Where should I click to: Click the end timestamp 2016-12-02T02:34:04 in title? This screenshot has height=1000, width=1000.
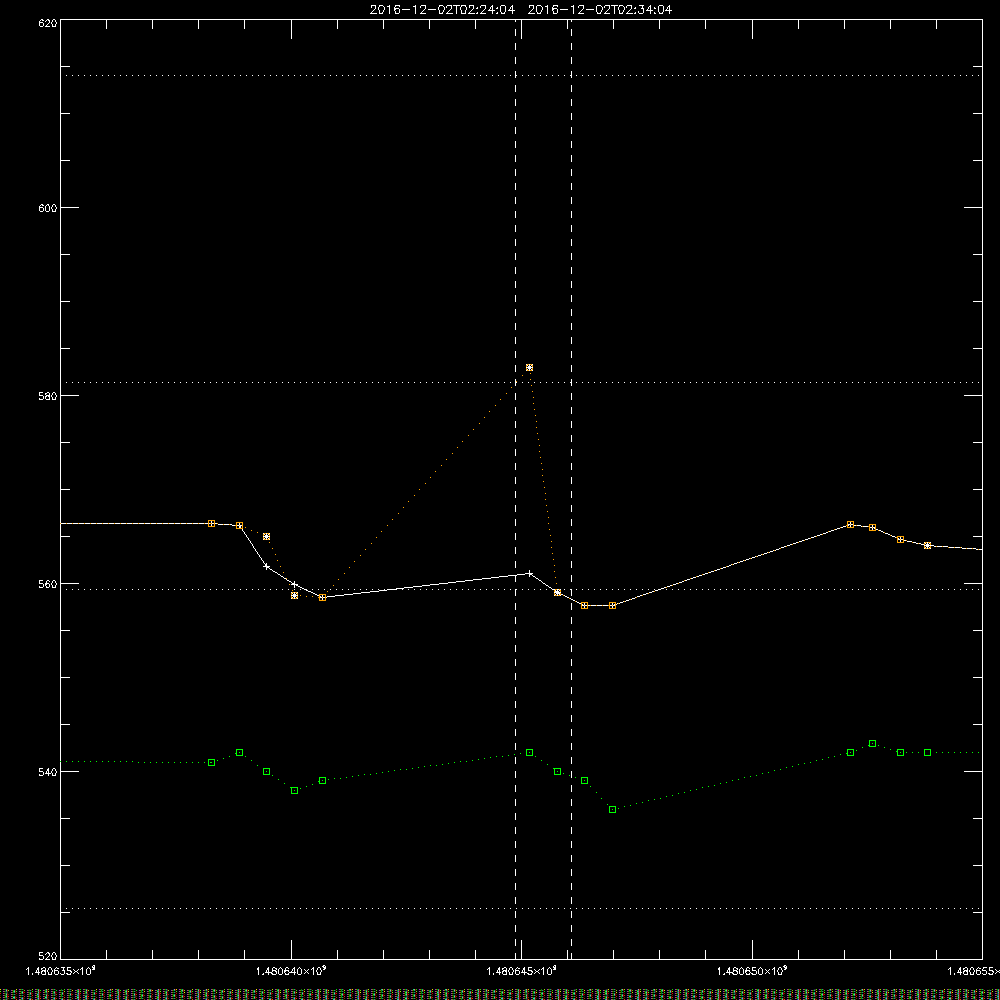600,10
